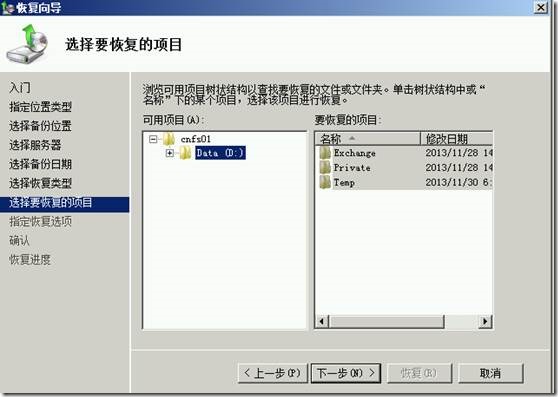Select the Data (D:) tree item label
This screenshot has height=397, width=558.
coord(220,153)
